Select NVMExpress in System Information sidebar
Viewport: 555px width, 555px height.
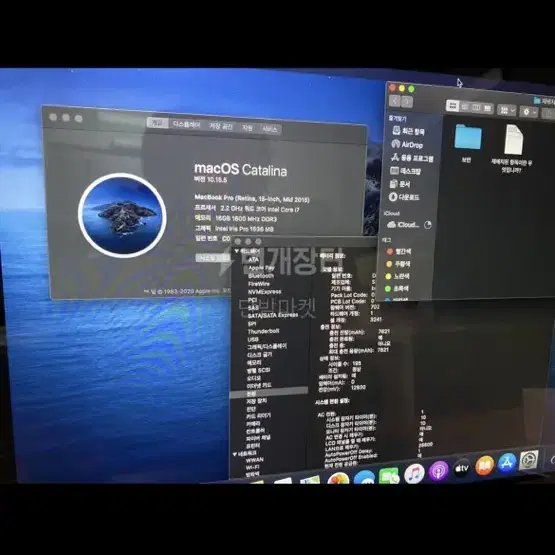point(264,292)
